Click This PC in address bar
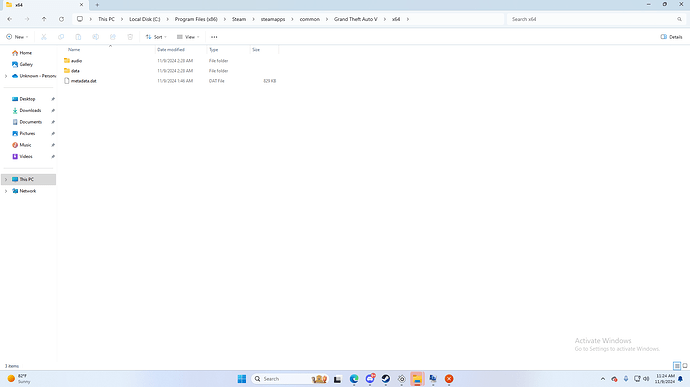The height and width of the screenshot is (387, 690). point(106,19)
